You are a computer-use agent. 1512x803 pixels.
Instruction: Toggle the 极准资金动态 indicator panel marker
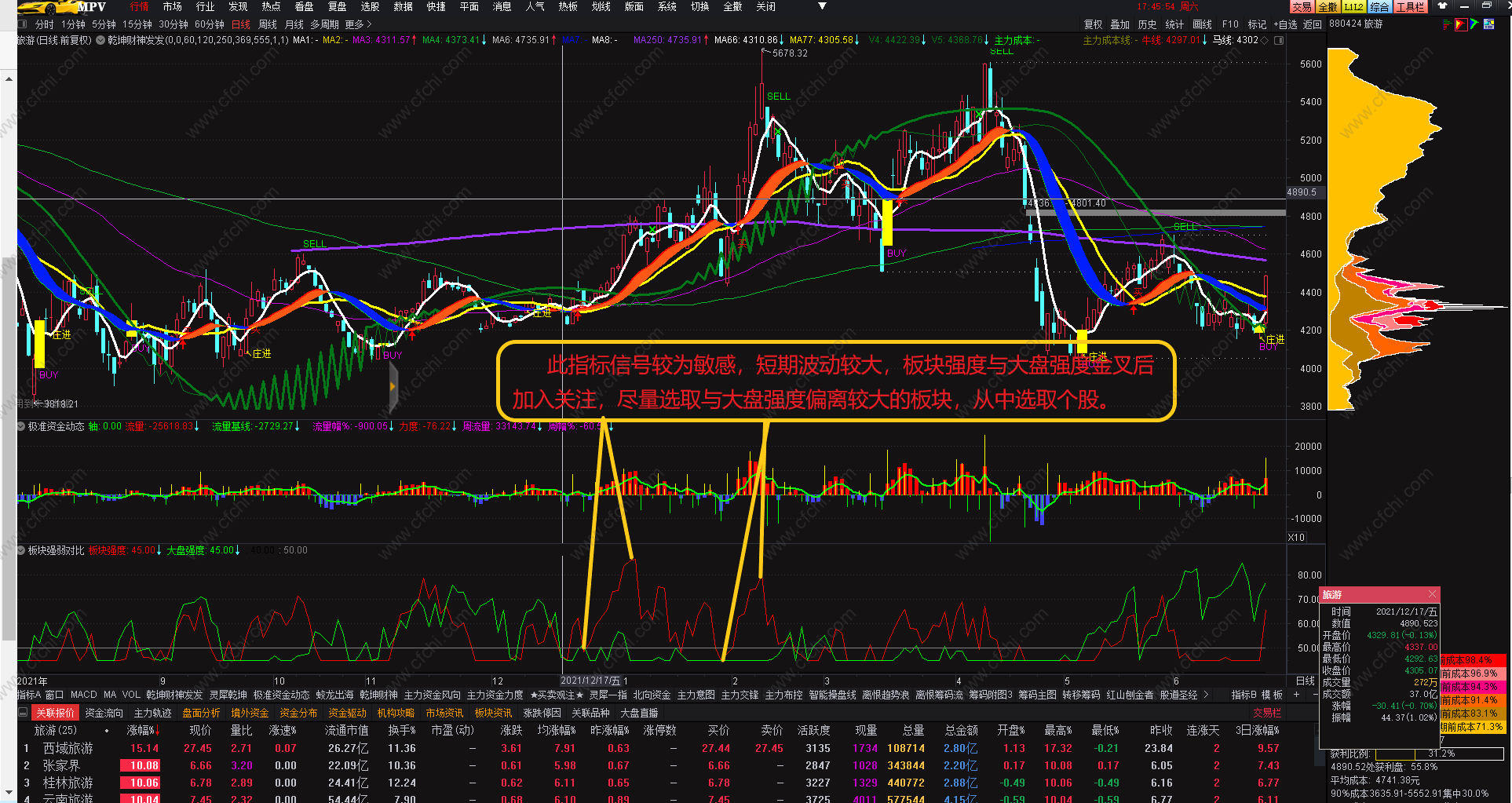pyautogui.click(x=22, y=426)
